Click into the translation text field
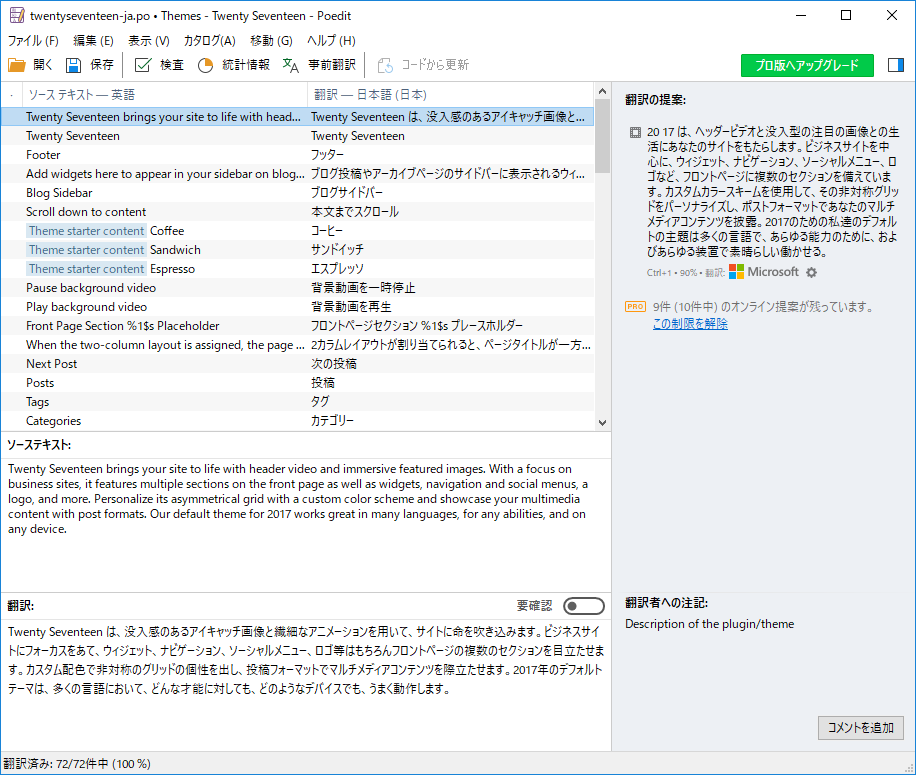916x775 pixels. [x=306, y=684]
